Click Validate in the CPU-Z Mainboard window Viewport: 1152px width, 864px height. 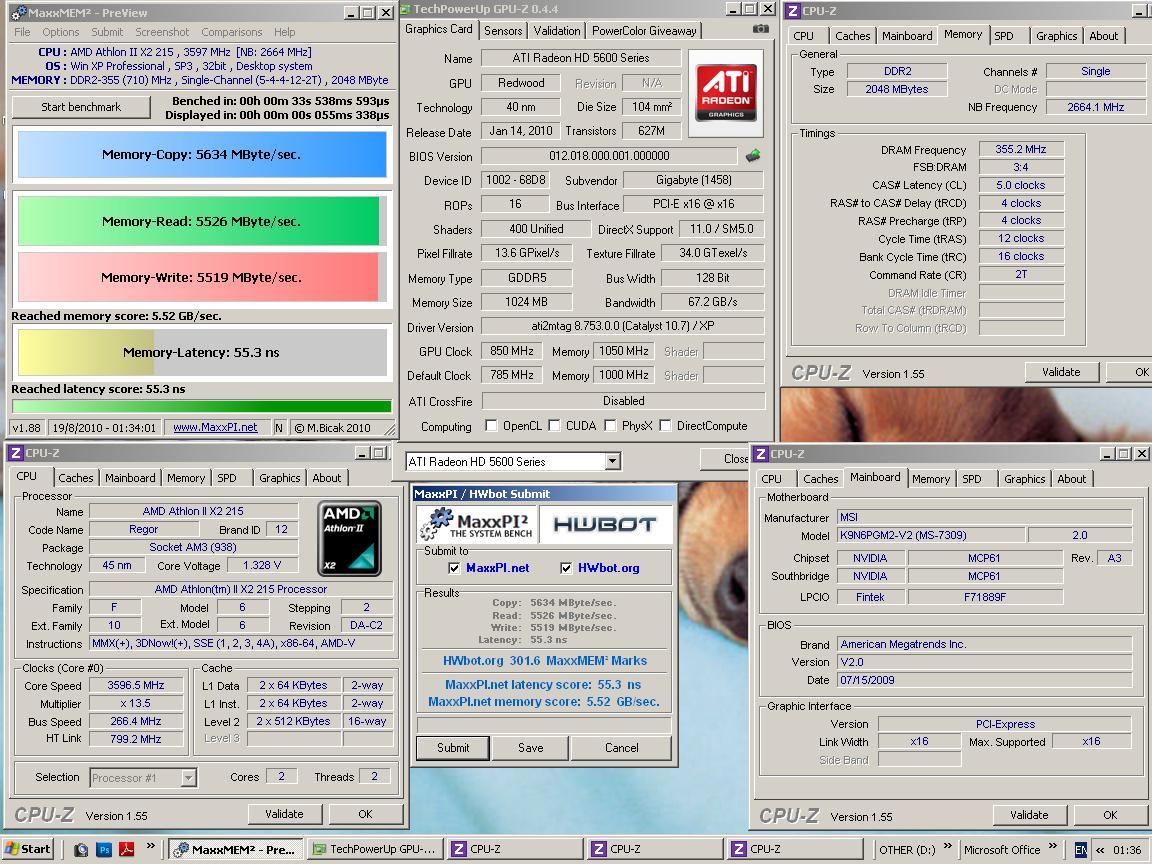(x=1029, y=815)
